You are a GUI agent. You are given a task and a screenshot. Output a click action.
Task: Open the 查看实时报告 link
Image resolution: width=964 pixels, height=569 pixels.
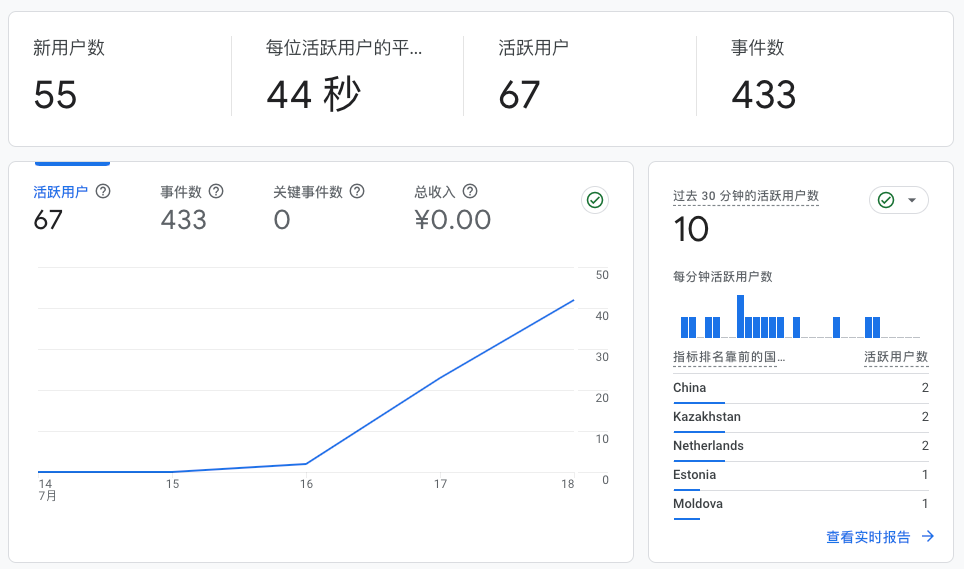pyautogui.click(x=868, y=537)
